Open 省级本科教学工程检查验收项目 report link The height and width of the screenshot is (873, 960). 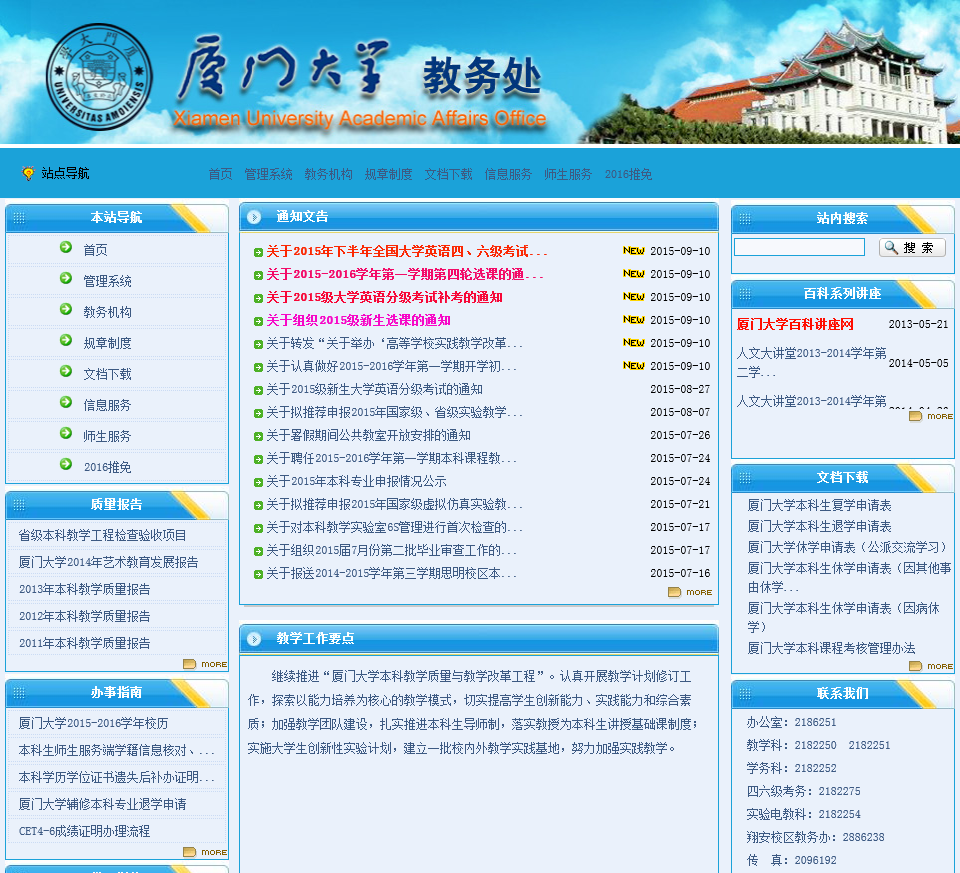(x=102, y=535)
